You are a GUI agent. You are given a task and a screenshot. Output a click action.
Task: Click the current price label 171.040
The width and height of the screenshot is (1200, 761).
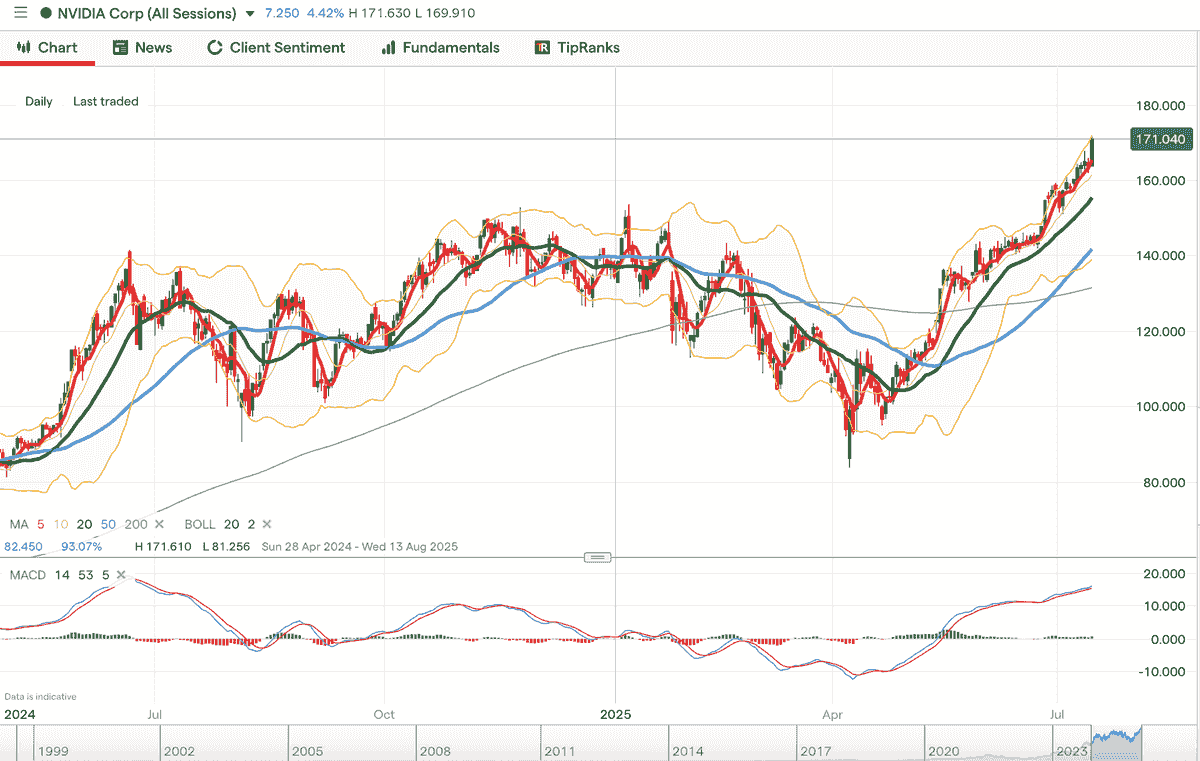[1161, 140]
